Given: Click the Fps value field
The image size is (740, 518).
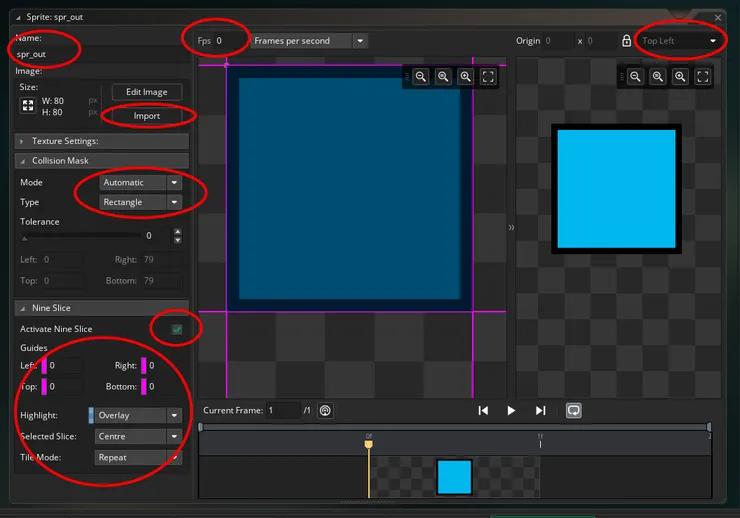Looking at the screenshot, I should point(231,41).
